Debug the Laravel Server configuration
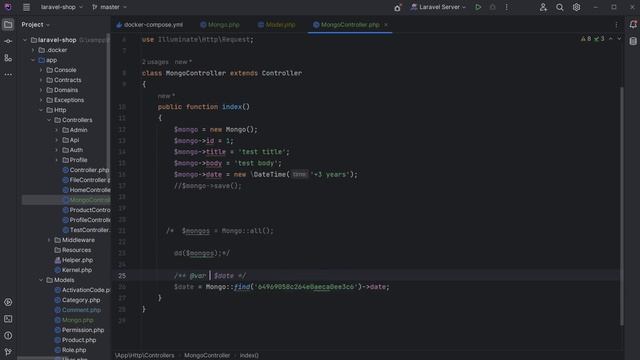Image resolution: width=640 pixels, height=360 pixels. coord(492,7)
